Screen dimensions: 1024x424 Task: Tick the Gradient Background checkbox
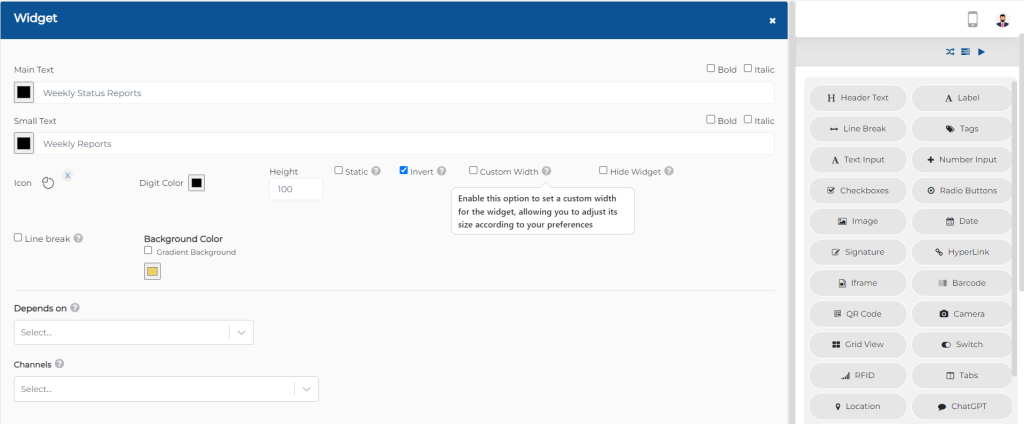(x=148, y=250)
